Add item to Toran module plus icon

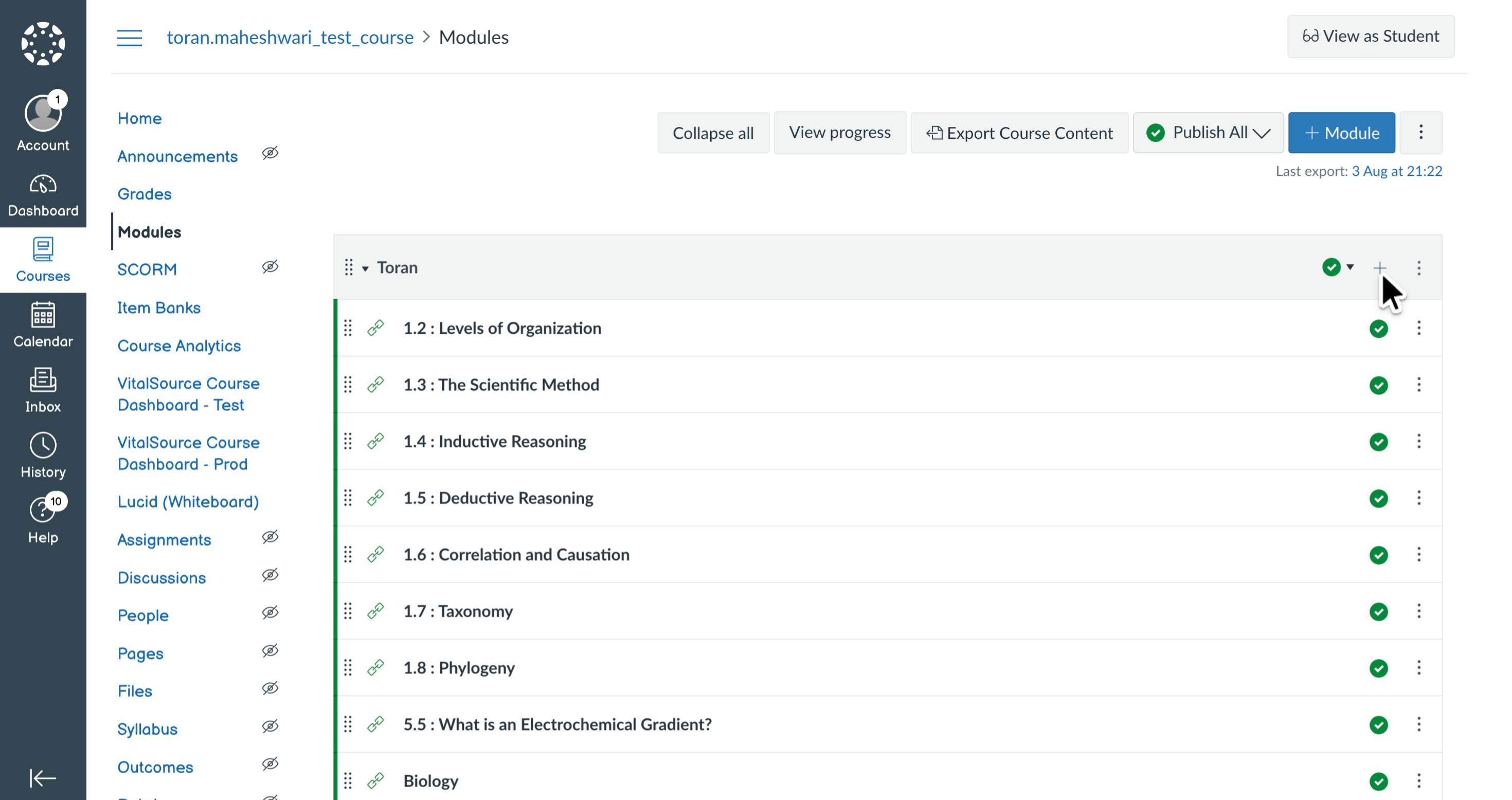1380,268
